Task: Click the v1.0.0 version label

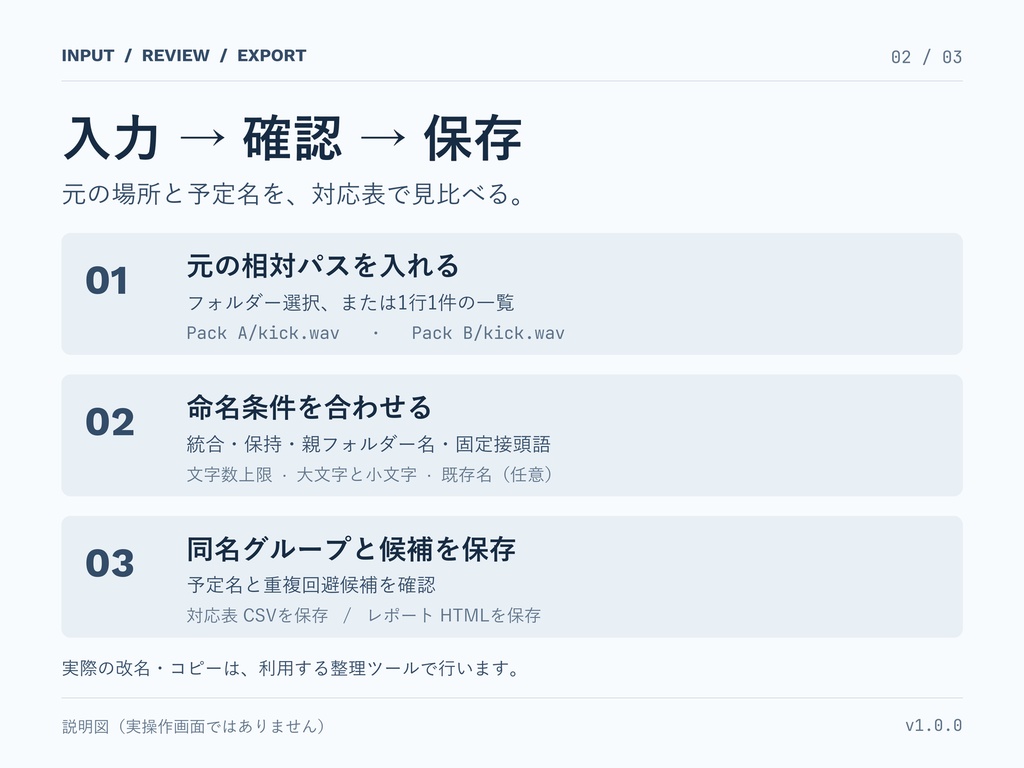Action: click(x=934, y=726)
